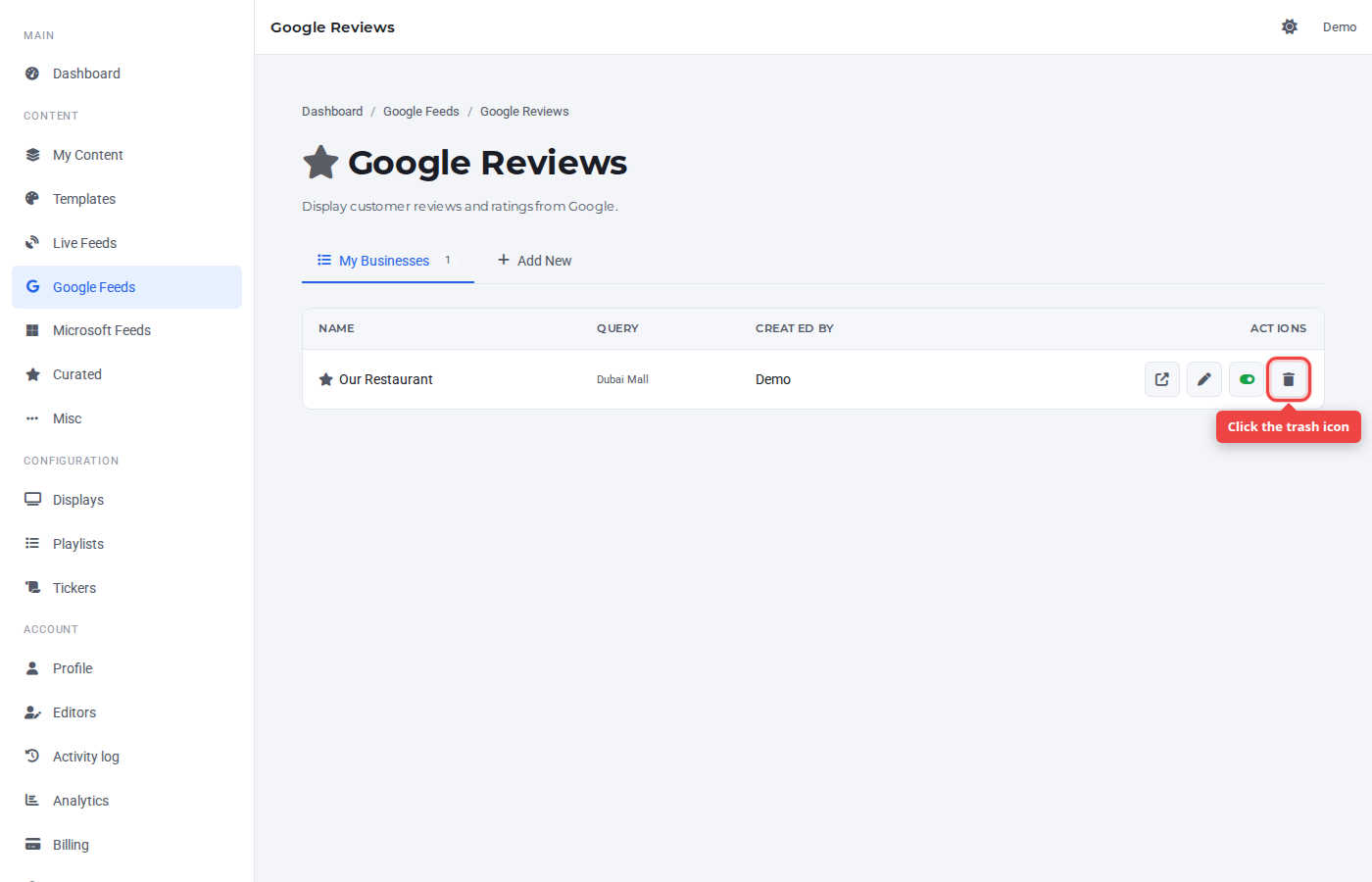1372x882 pixels.
Task: Select Microsoft Feeds menu item
Action: (x=126, y=330)
